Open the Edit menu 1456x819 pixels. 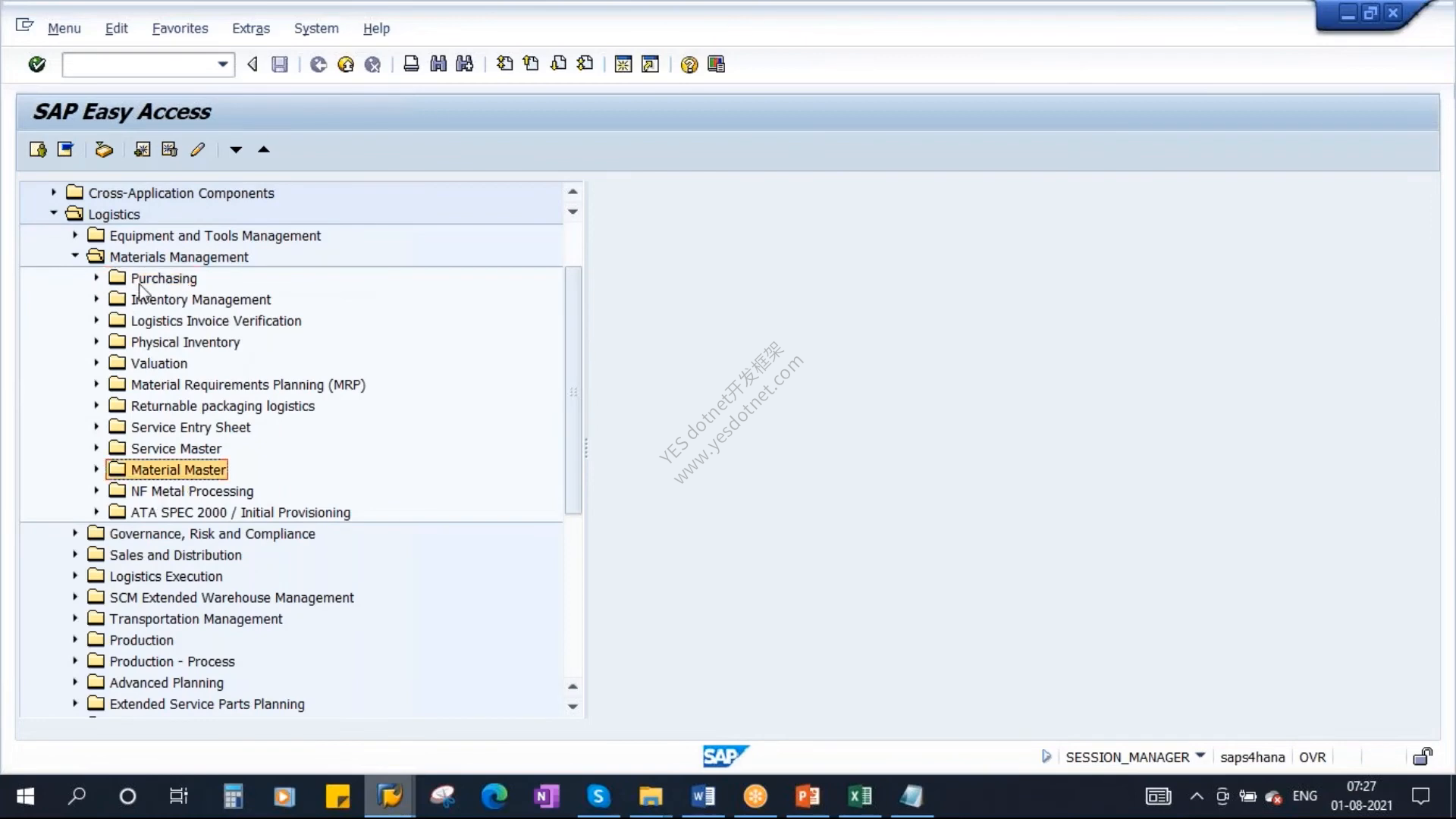click(x=116, y=28)
